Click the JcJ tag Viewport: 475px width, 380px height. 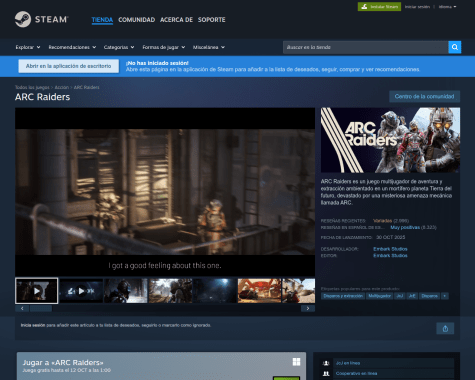coord(400,296)
